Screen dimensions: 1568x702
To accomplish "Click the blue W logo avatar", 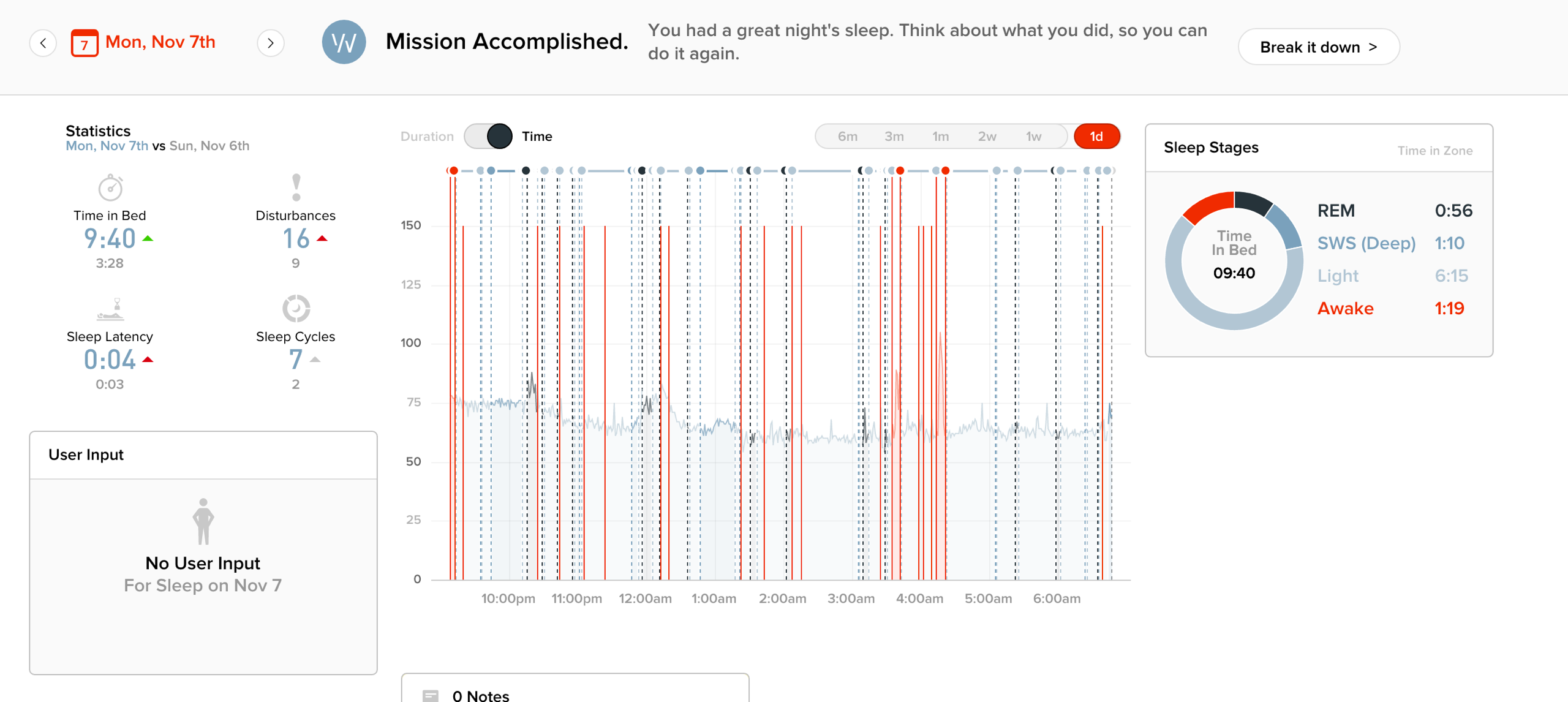I will [x=344, y=42].
